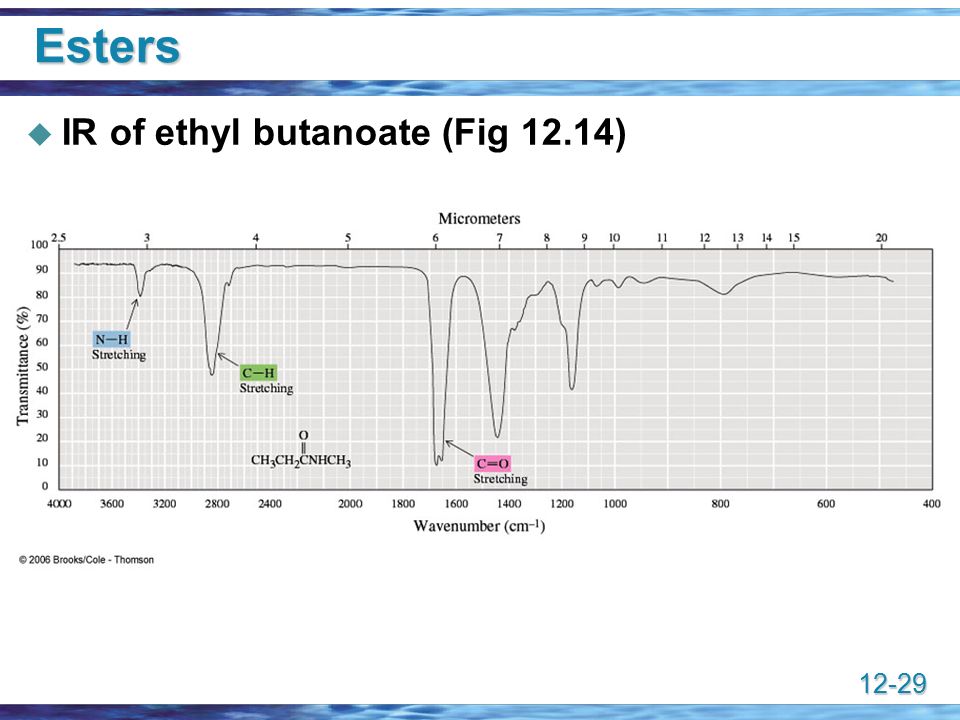Click the 'Esters' slide title
Image resolution: width=960 pixels, height=720 pixels.
coord(108,46)
